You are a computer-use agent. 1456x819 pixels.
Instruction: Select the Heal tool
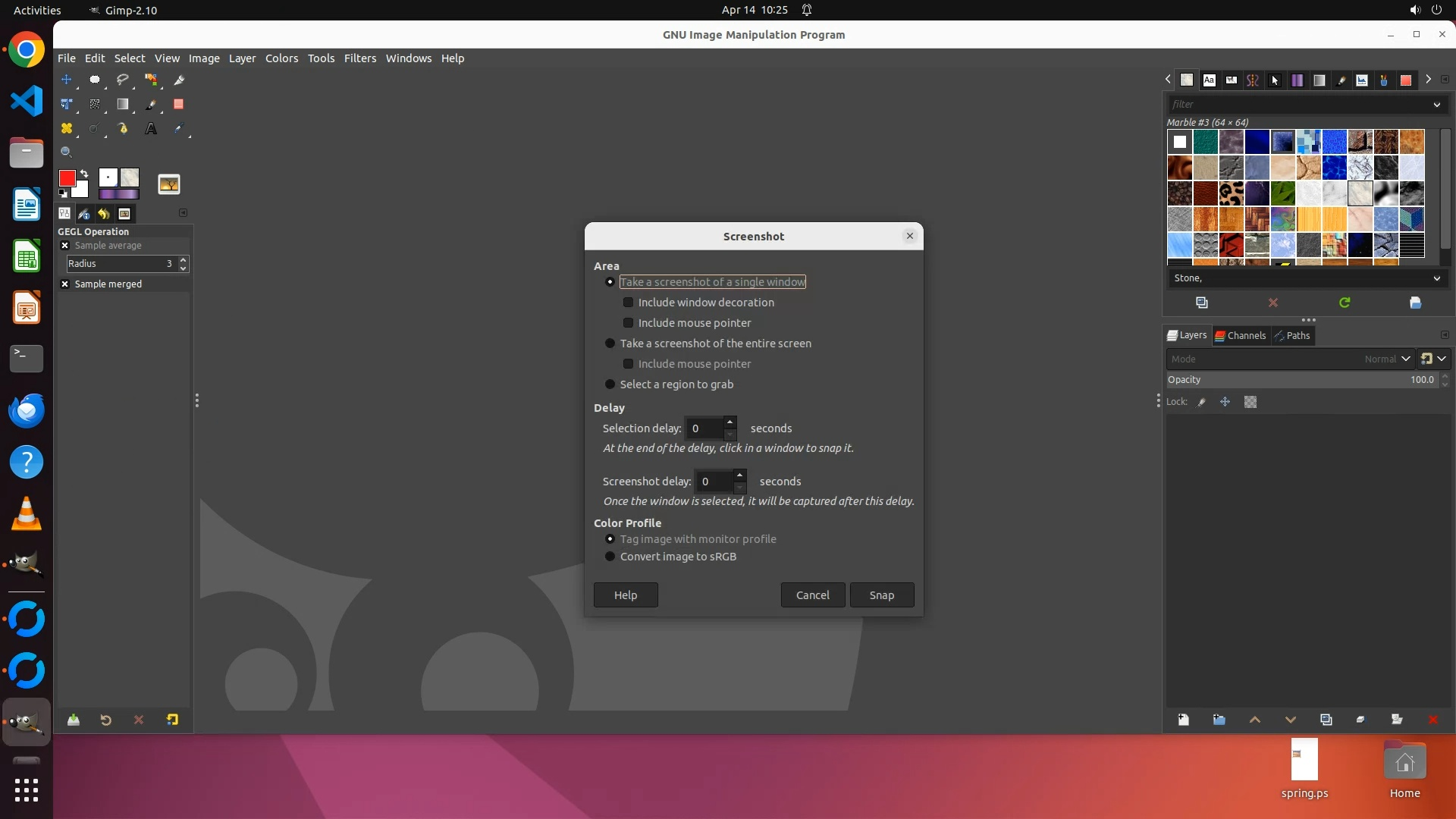point(67,128)
